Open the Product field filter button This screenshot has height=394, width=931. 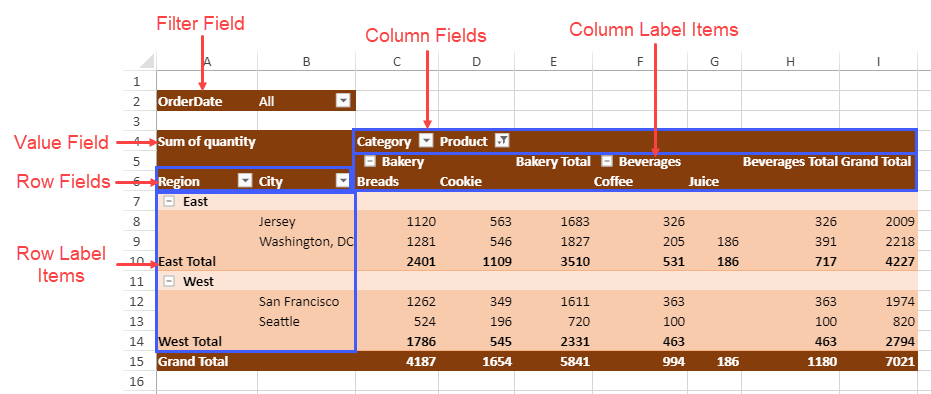502,141
